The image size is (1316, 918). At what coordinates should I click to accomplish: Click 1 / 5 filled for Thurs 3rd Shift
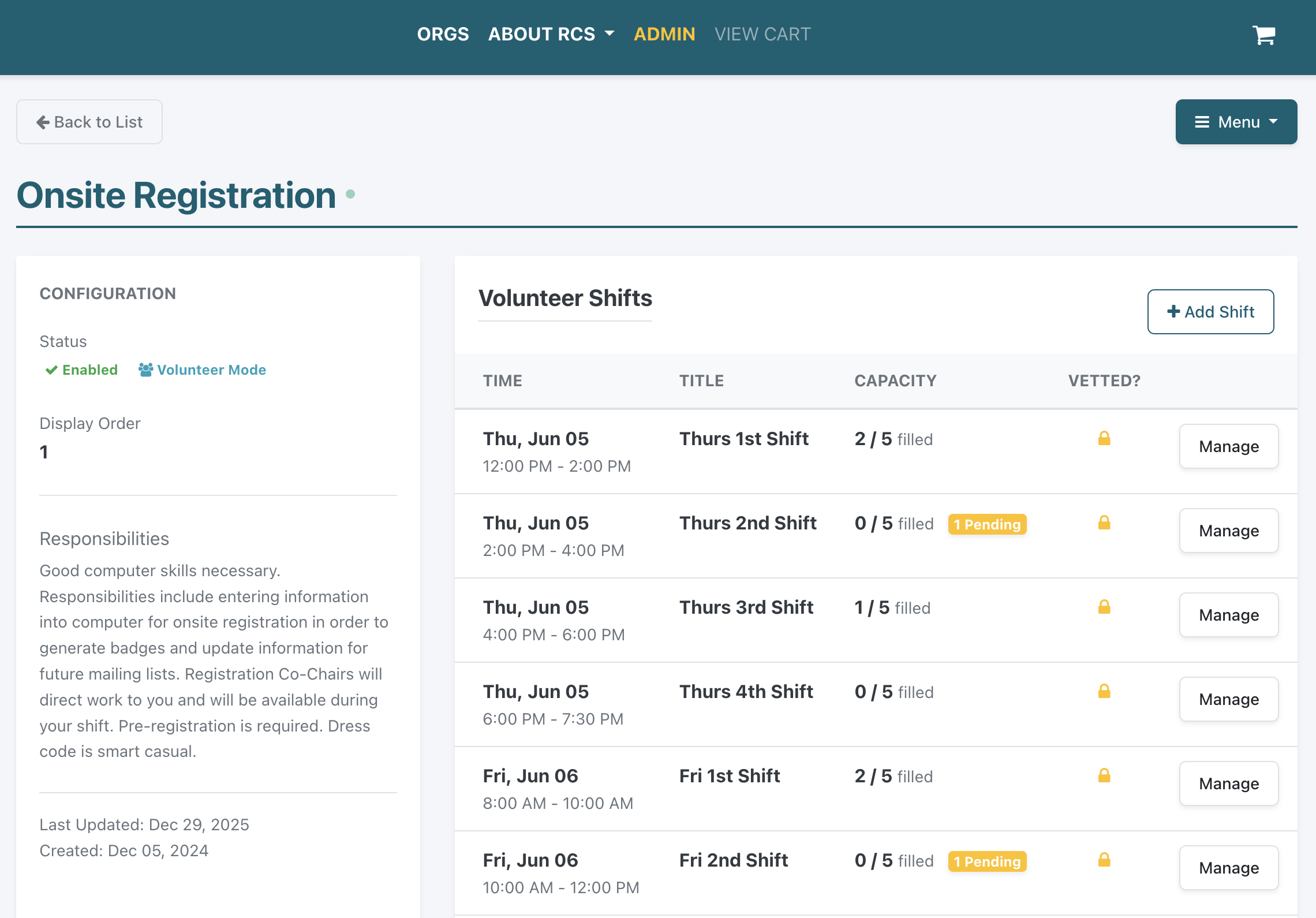tap(892, 608)
